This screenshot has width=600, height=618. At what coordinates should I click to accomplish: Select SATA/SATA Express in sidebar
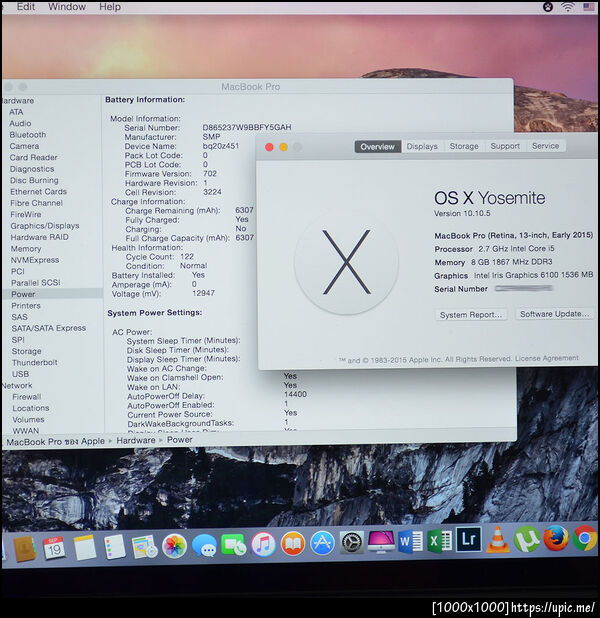click(48, 328)
